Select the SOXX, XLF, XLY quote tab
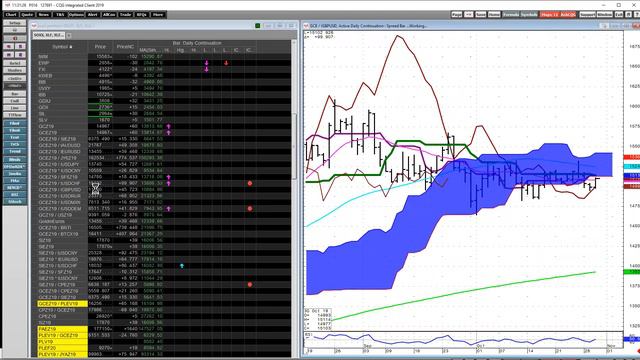The width and height of the screenshot is (640, 360). (x=48, y=36)
